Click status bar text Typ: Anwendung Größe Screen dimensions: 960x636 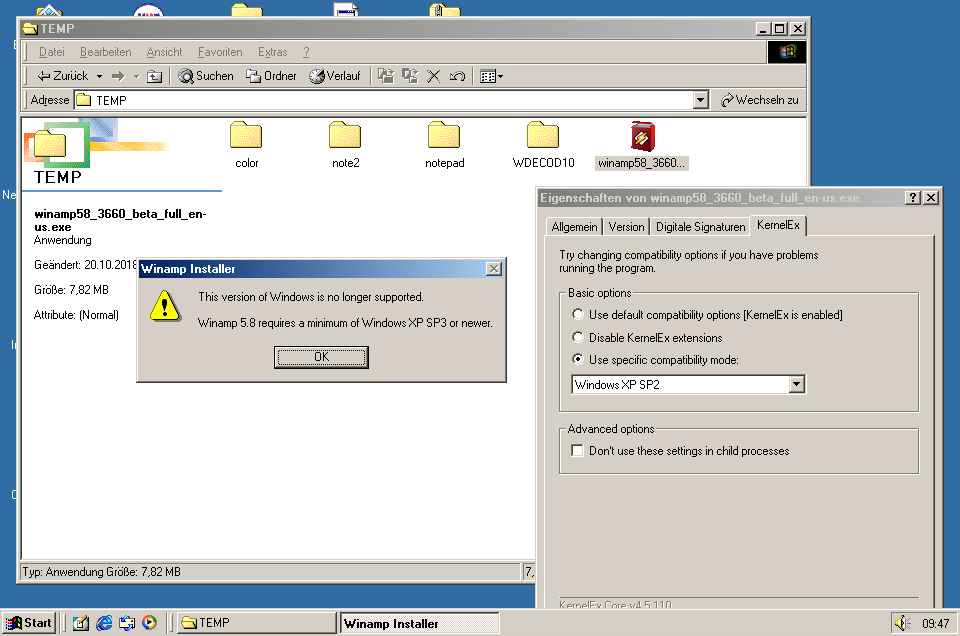102,572
